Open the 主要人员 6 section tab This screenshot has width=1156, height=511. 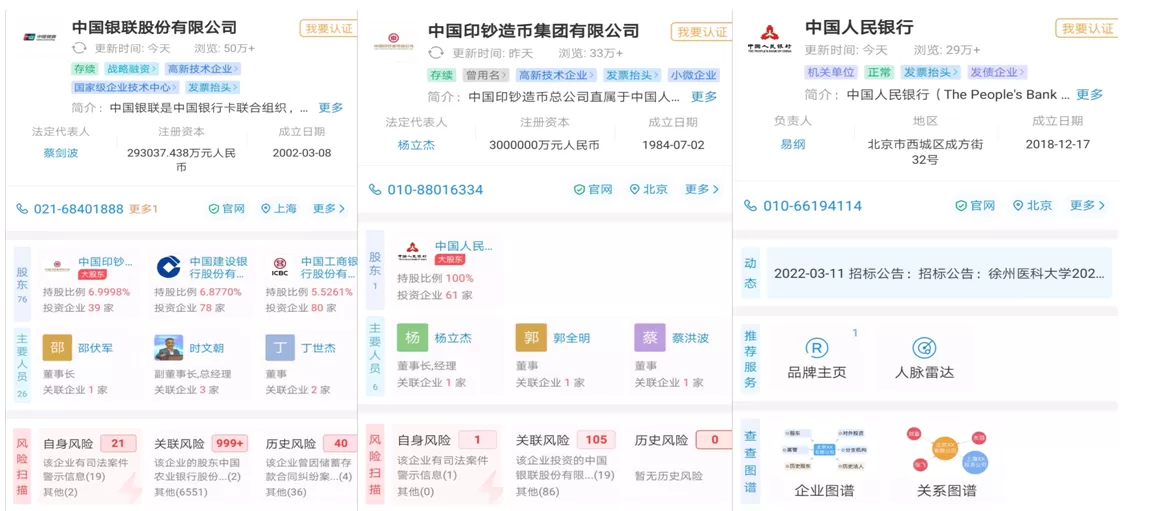375,354
